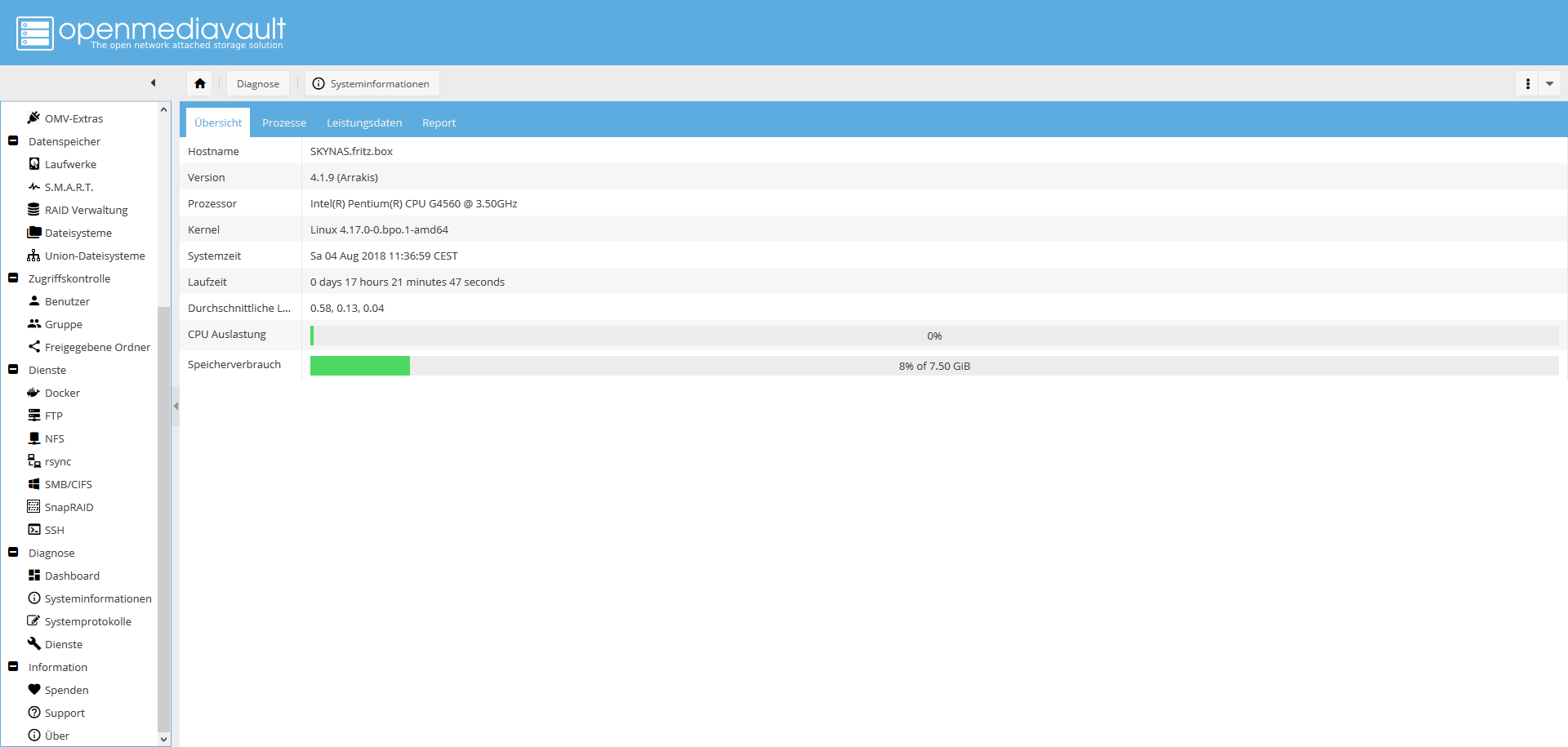Open Laufwerke in the sidebar
1568x747 pixels.
[x=70, y=164]
